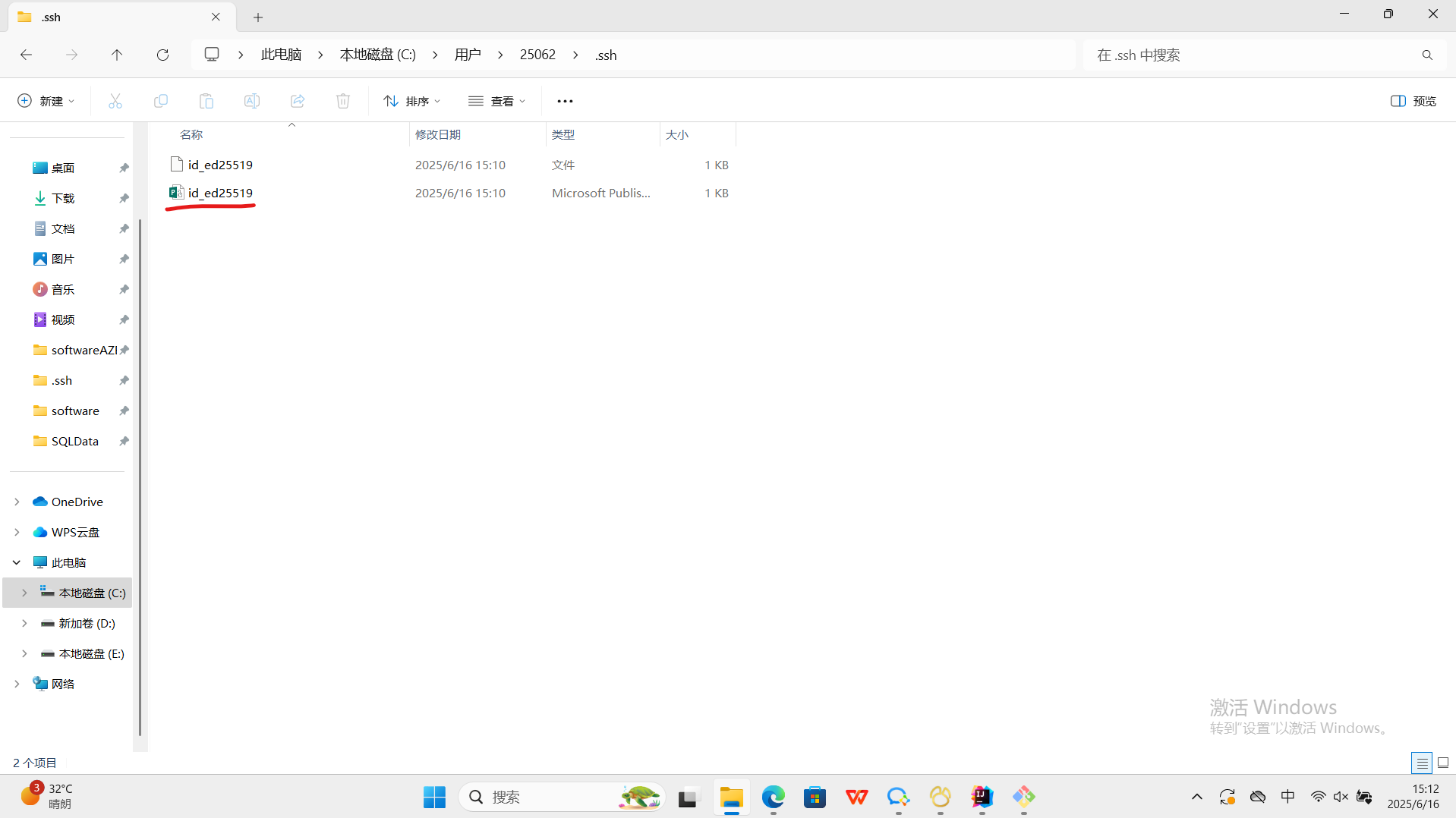
Task: Copy id_ed25519 using the Copy toolbar icon
Action: tap(160, 100)
